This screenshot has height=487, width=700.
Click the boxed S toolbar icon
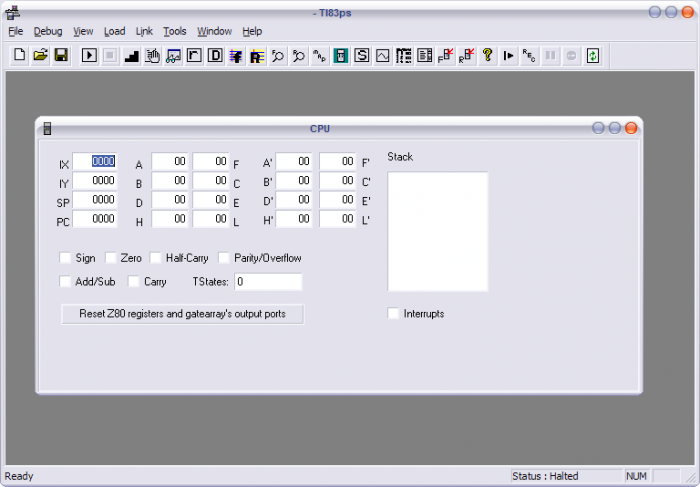(x=361, y=55)
